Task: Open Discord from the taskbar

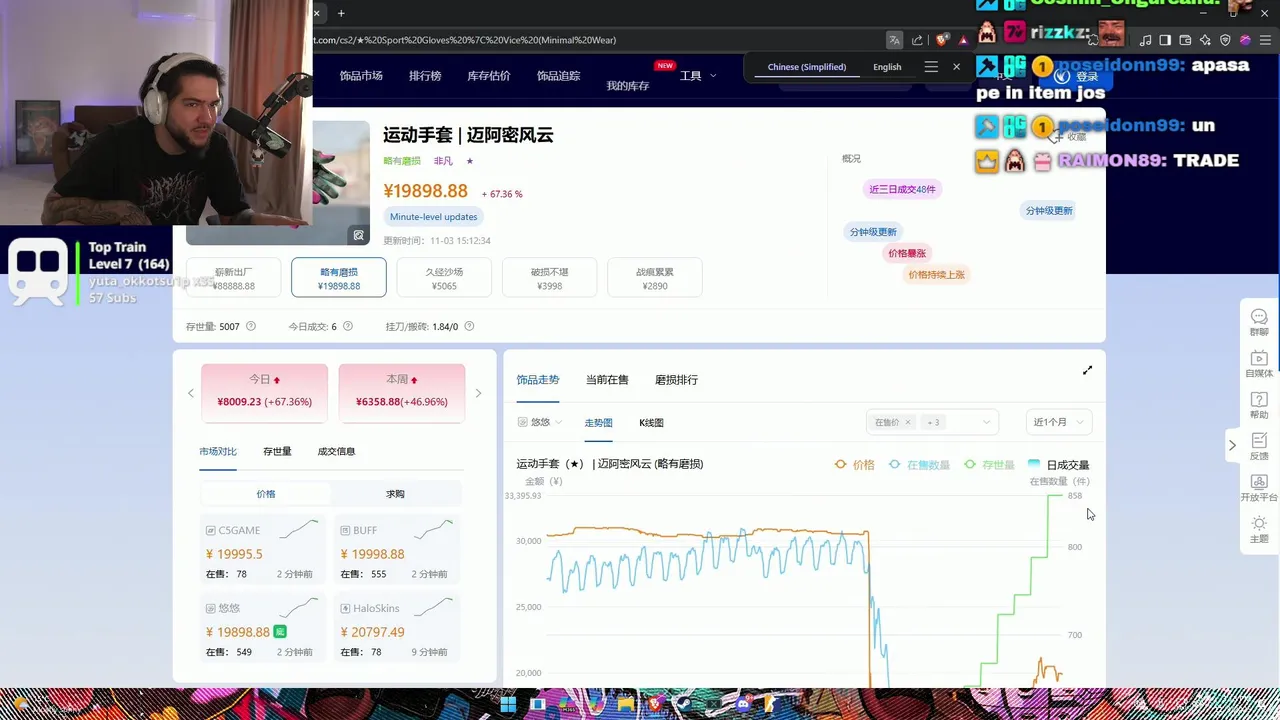Action: (x=743, y=705)
